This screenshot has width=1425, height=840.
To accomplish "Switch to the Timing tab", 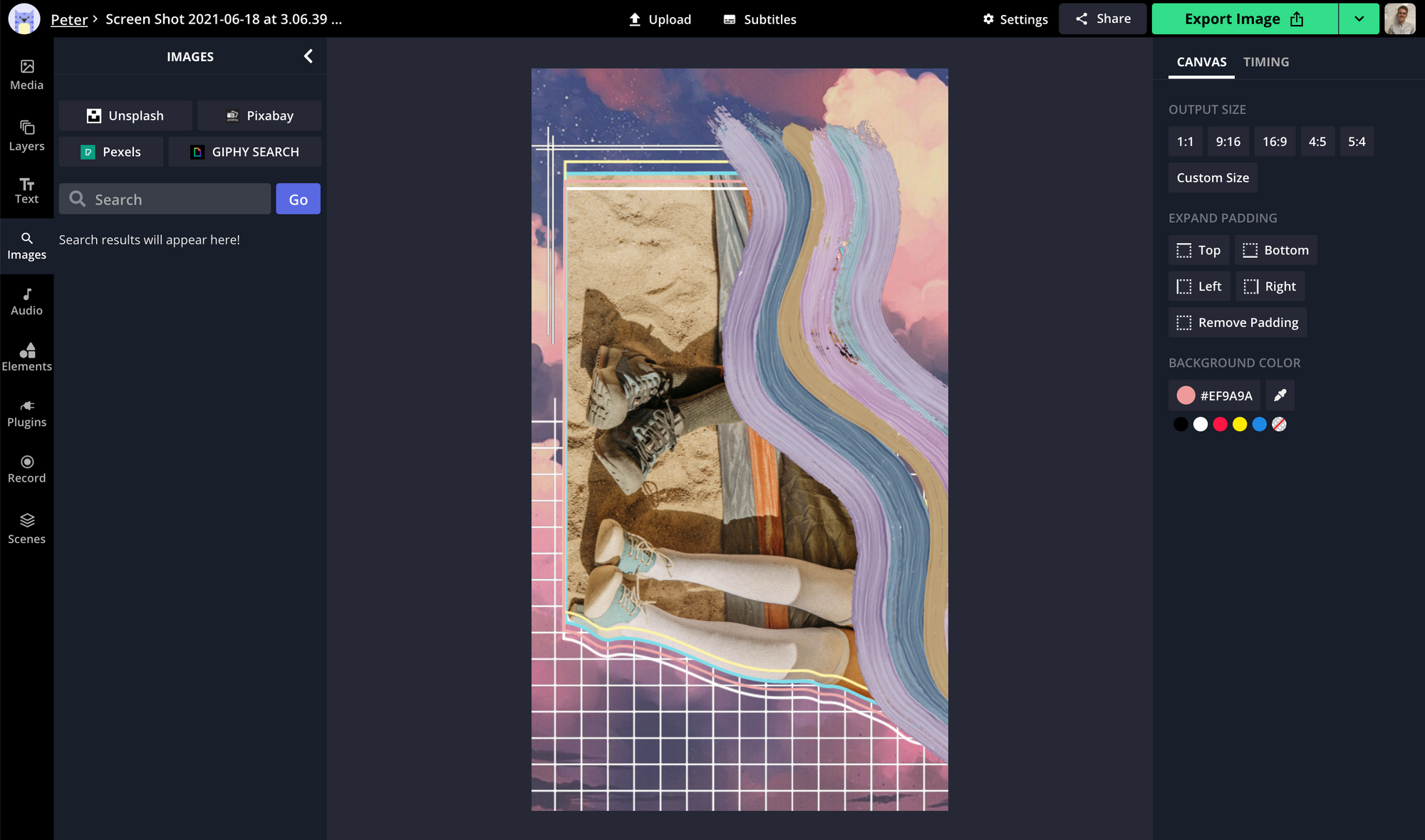I will coord(1265,62).
